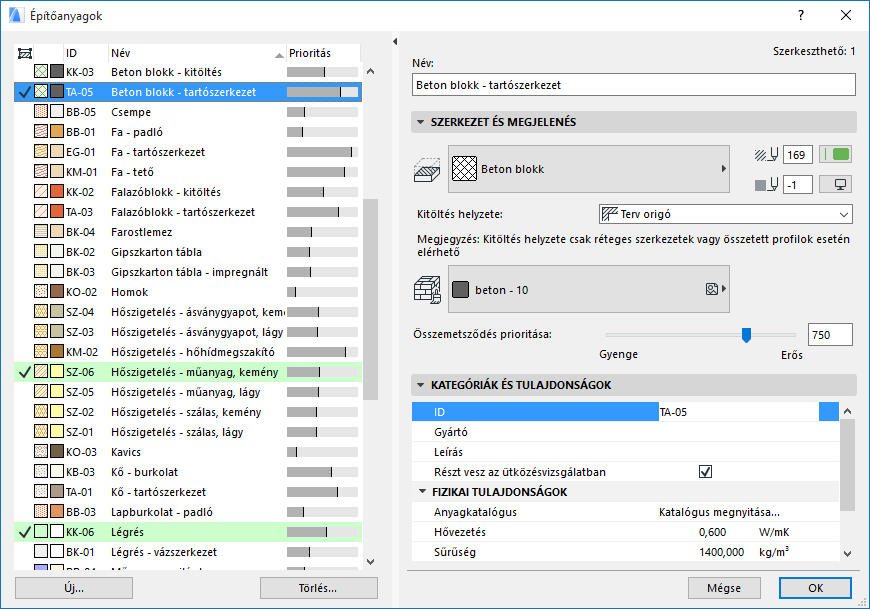
Task: Click the foreground pen number field 169
Action: point(798,155)
